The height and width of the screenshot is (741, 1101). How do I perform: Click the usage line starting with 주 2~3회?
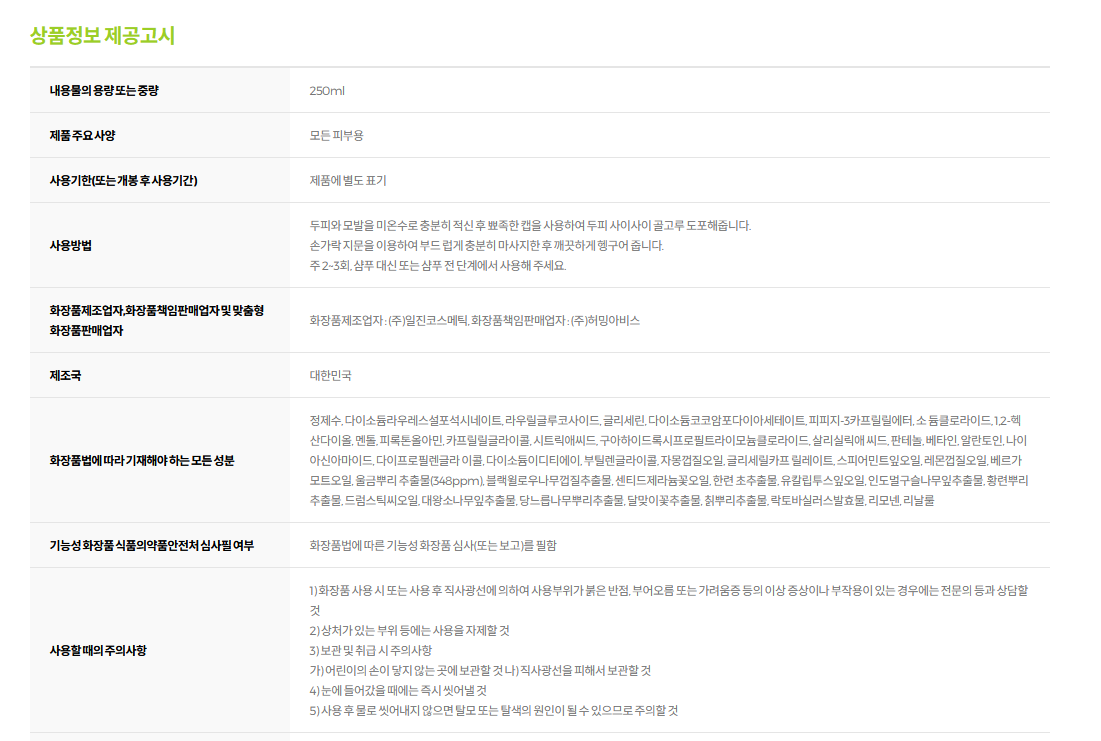pyautogui.click(x=437, y=265)
